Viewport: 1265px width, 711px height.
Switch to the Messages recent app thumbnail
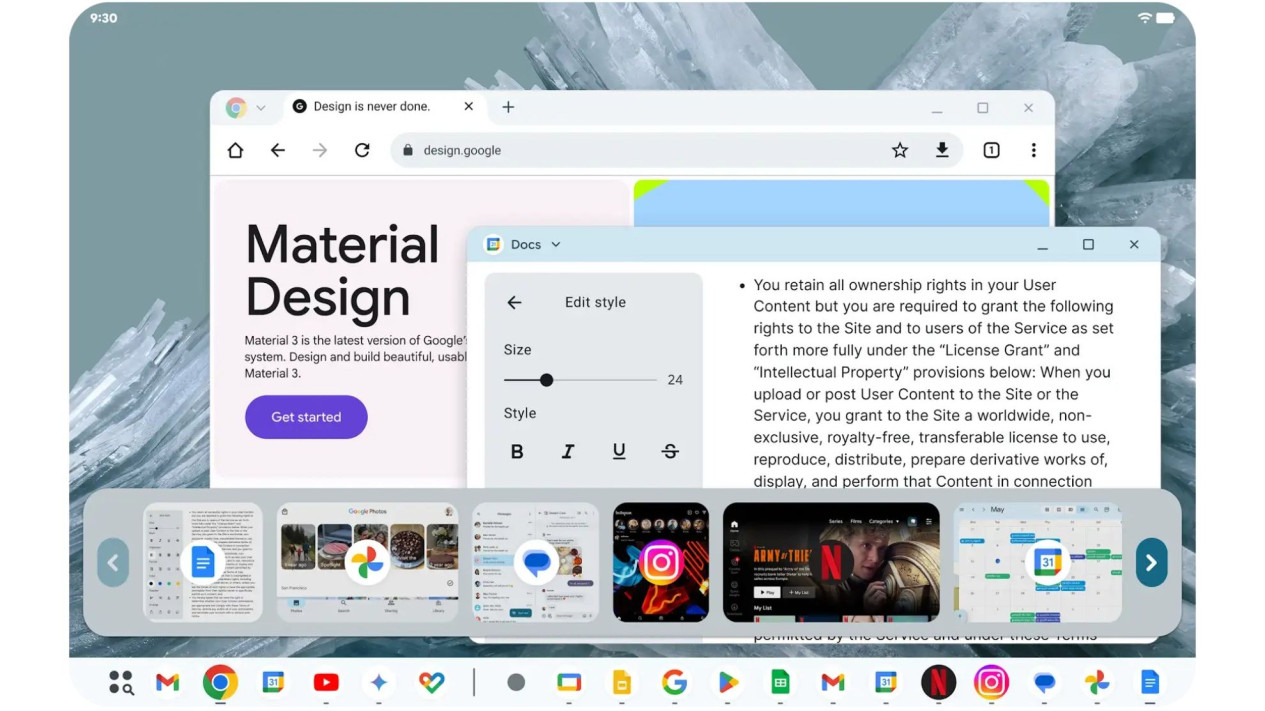(535, 562)
